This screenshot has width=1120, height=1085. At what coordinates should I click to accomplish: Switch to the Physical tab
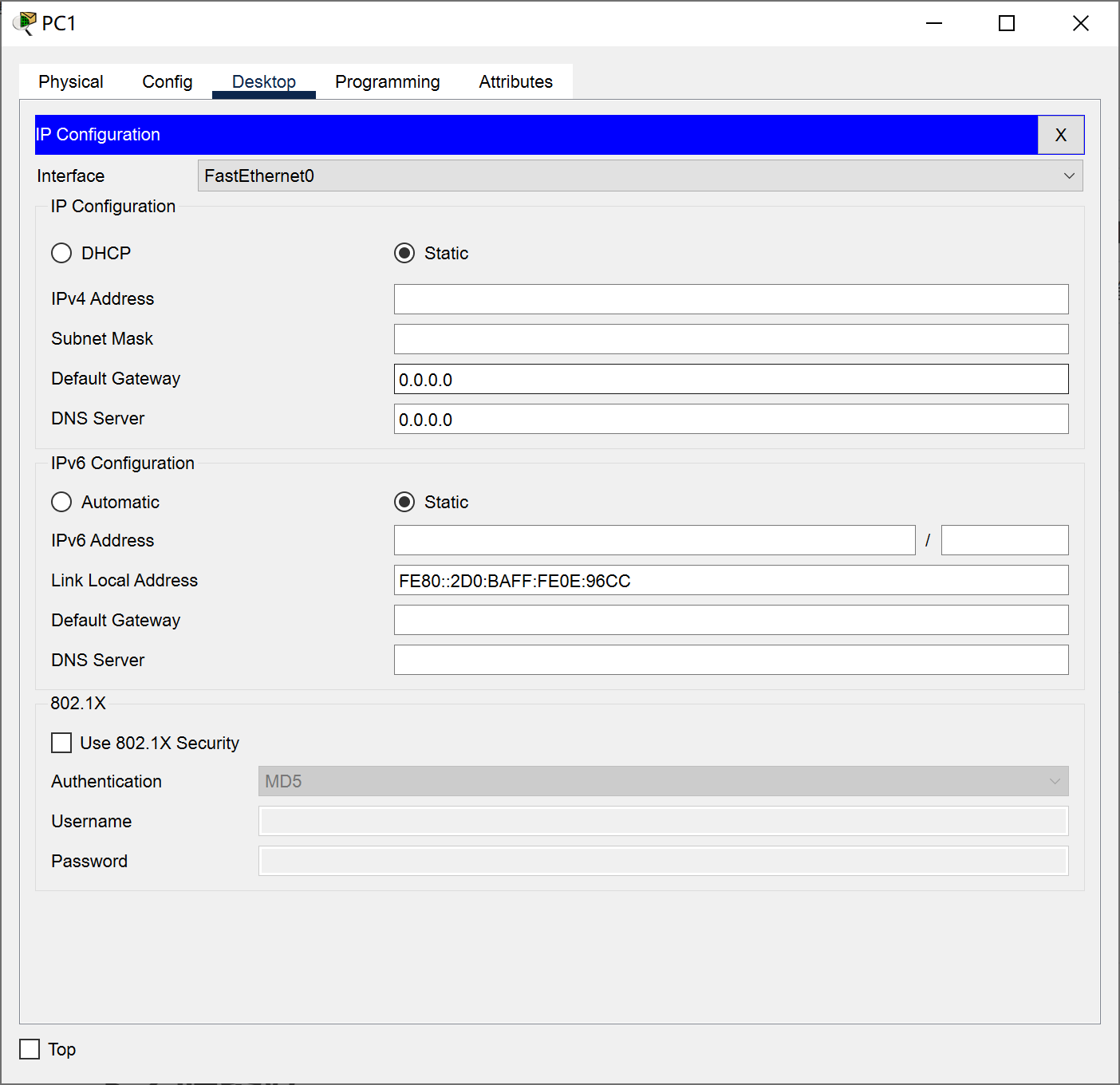70,81
